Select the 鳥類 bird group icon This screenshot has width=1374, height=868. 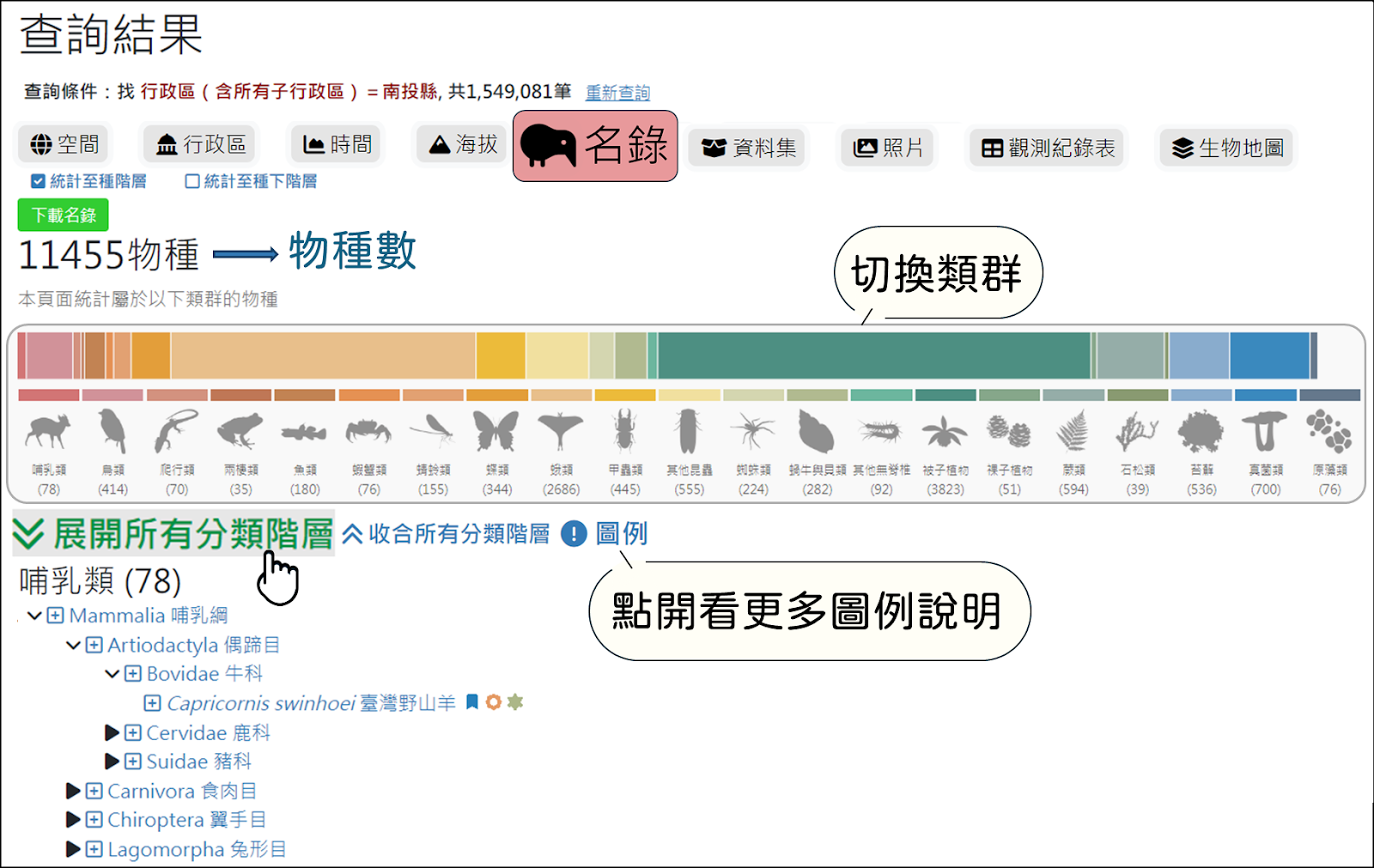coord(112,434)
